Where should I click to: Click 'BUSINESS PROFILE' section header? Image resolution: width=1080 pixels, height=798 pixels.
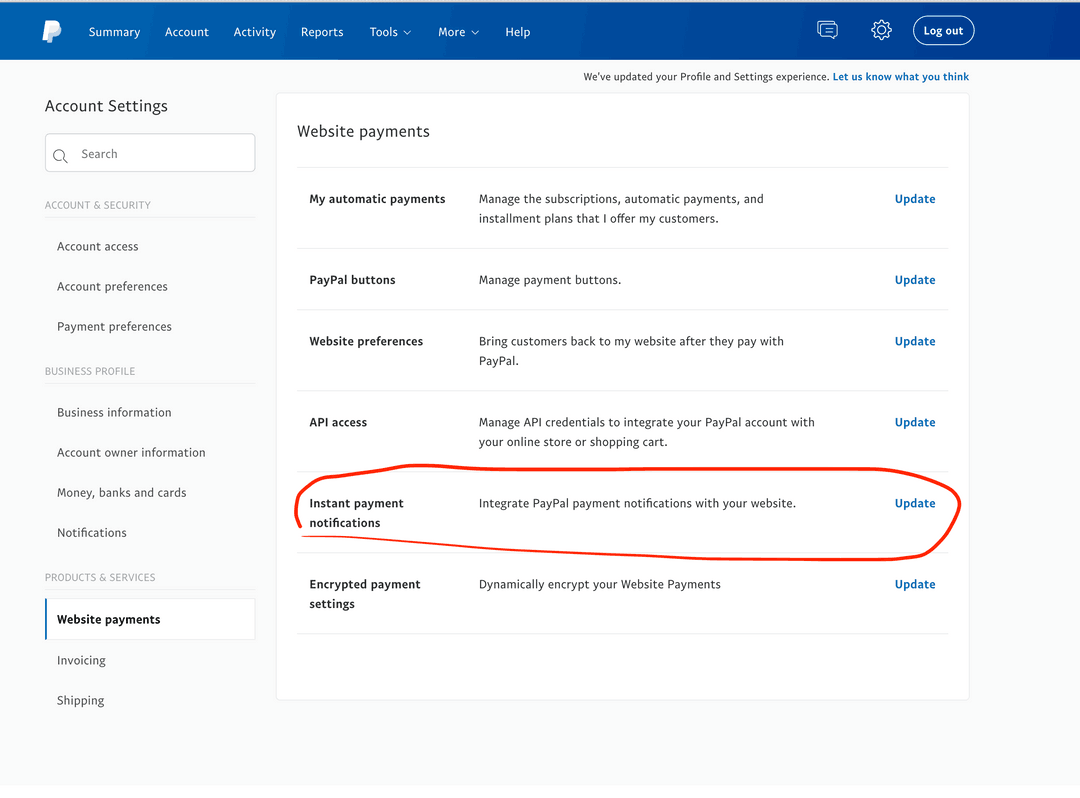coord(90,371)
